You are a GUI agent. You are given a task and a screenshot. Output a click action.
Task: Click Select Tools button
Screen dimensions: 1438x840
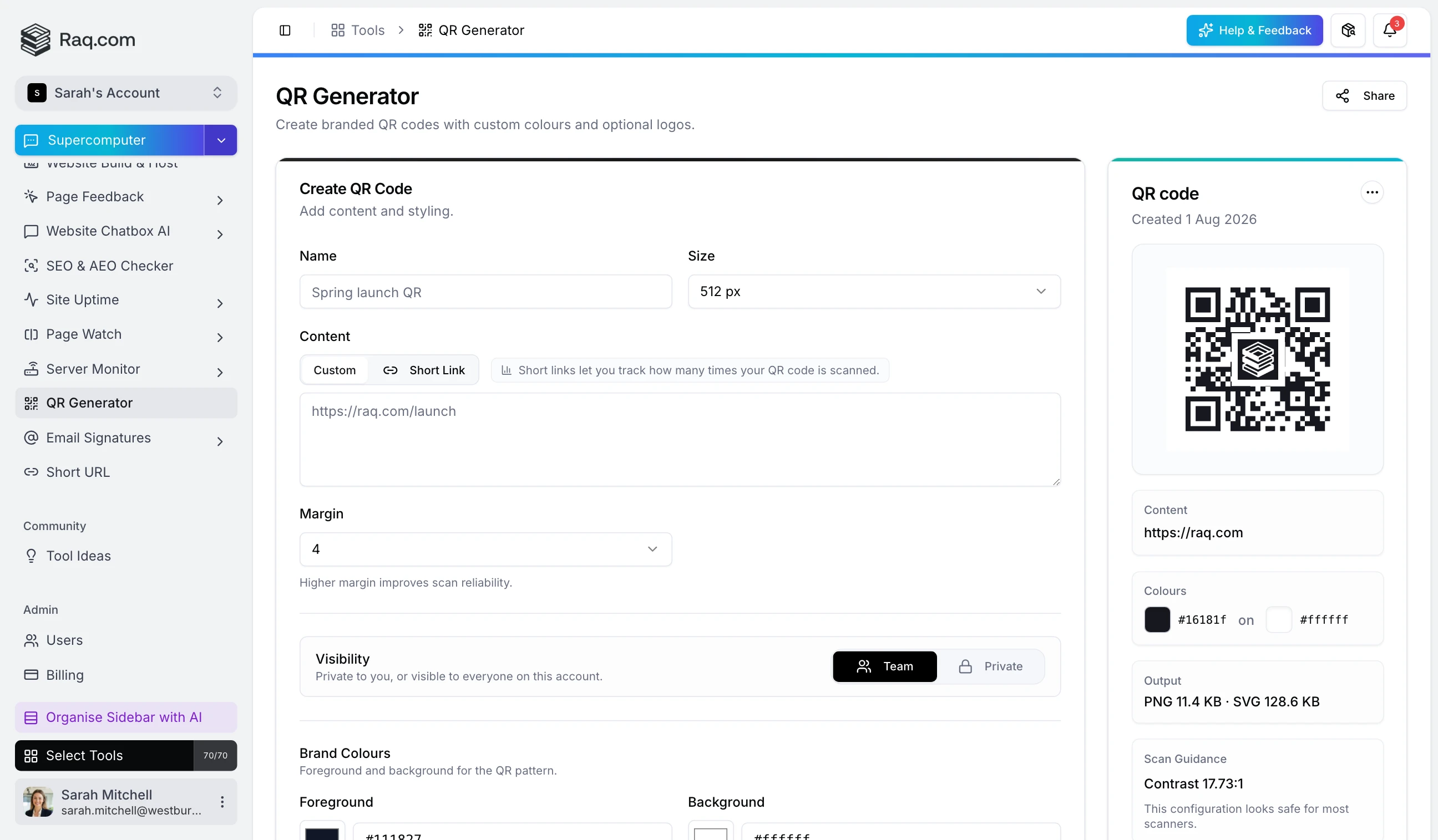(104, 756)
